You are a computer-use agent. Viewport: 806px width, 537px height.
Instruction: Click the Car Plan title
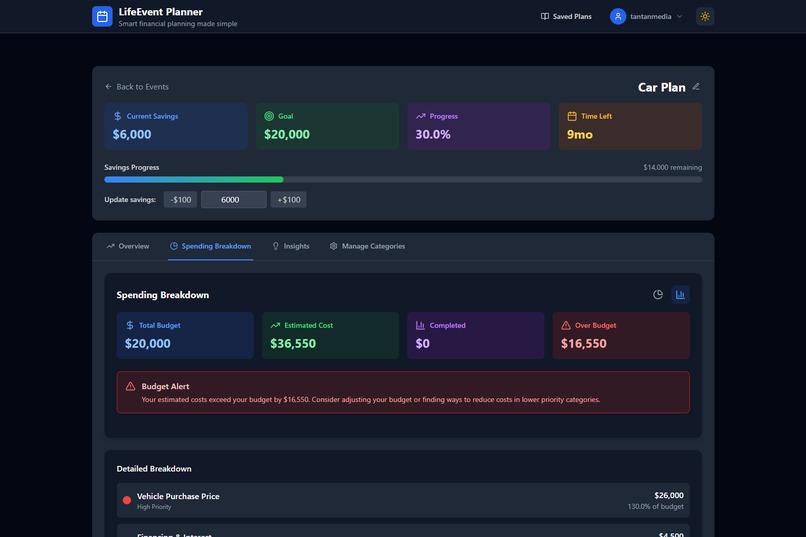click(x=662, y=87)
